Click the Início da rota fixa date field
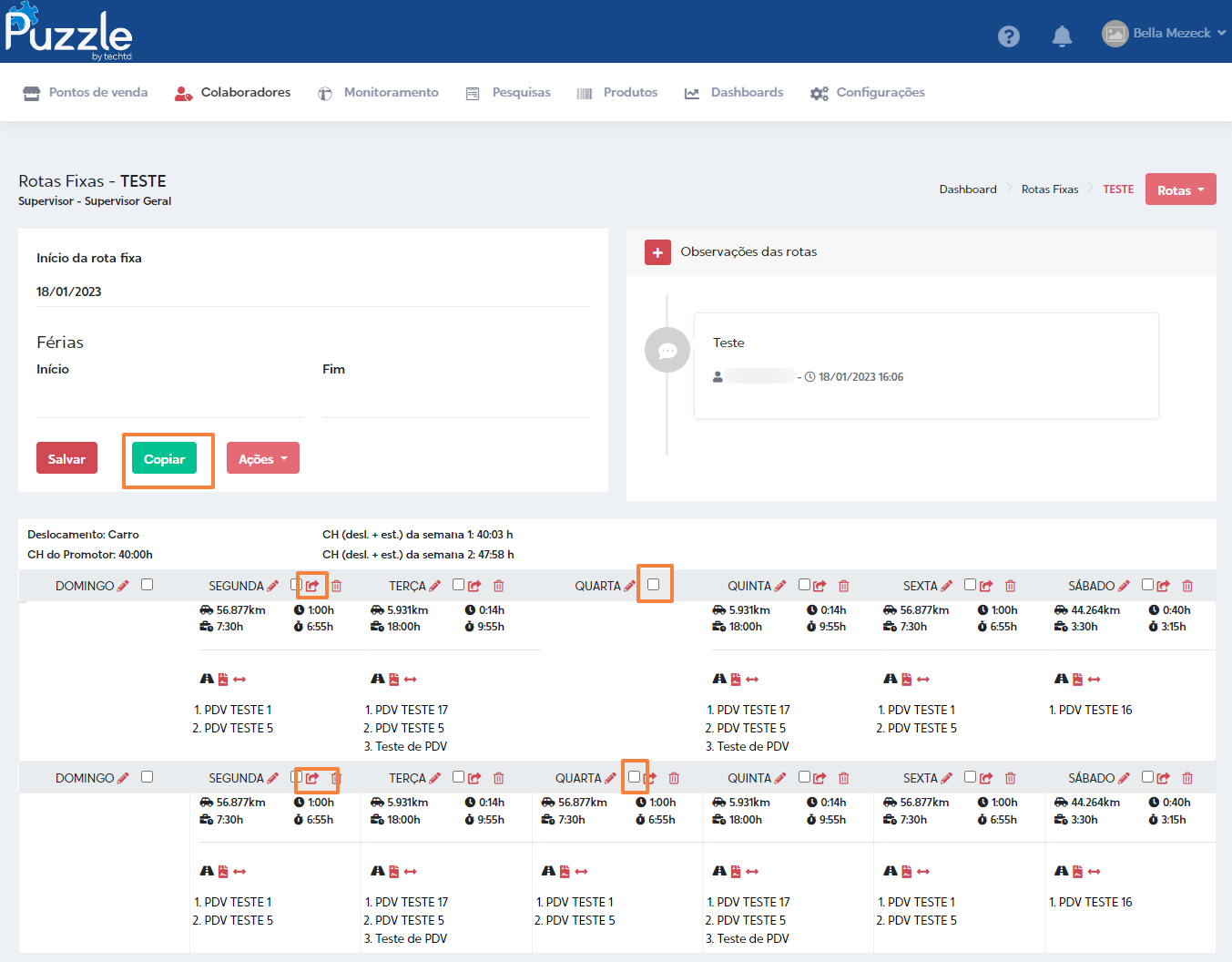Viewport: 1232px width, 962px height. pyautogui.click(x=313, y=292)
